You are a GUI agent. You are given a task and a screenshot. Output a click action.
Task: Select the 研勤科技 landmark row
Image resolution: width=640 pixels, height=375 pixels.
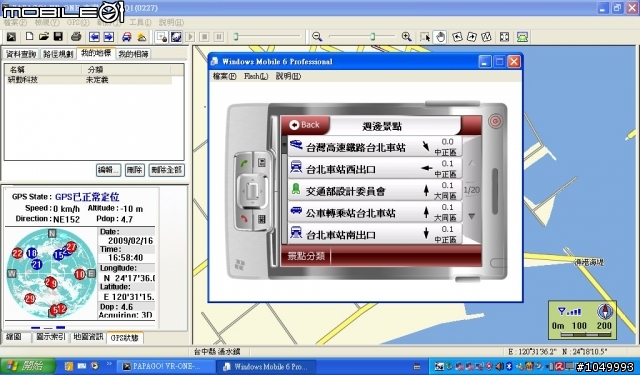pyautogui.click(x=89, y=80)
